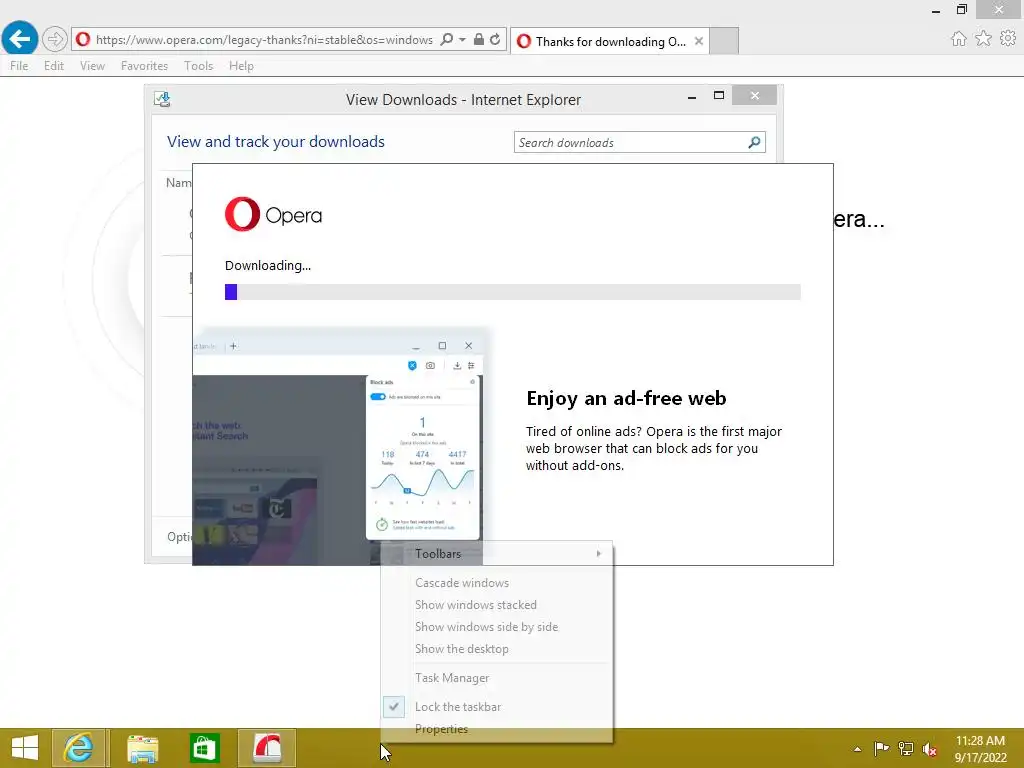Open File Explorer from taskbar
The height and width of the screenshot is (768, 1024).
(142, 748)
